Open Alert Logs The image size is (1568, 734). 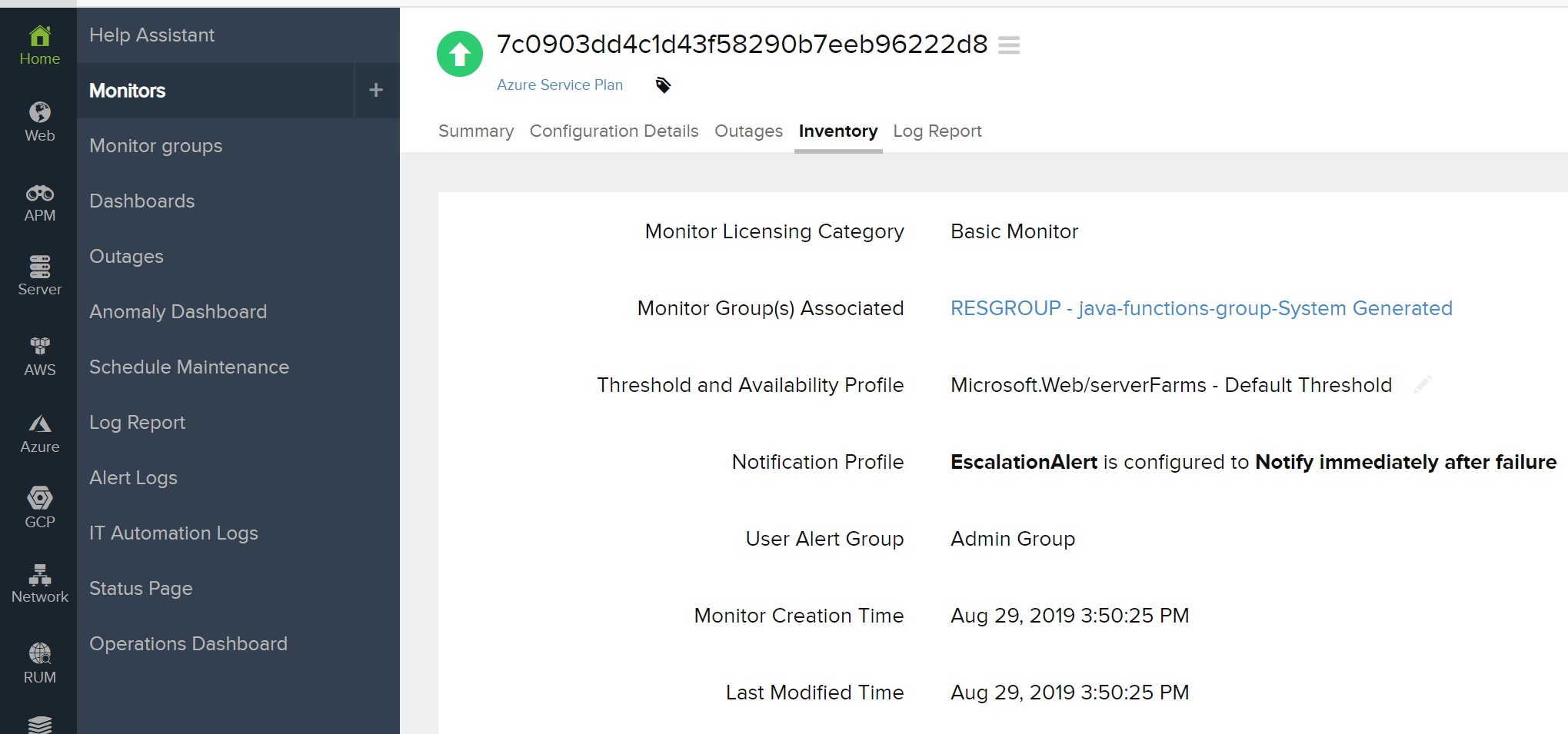133,478
